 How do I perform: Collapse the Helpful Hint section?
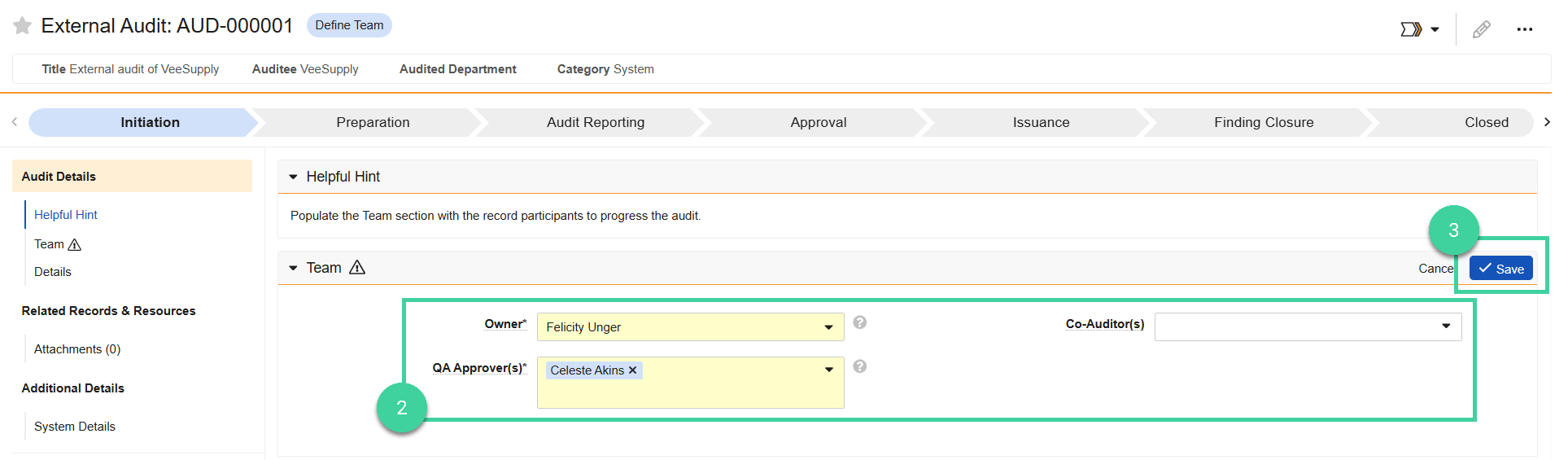(293, 177)
